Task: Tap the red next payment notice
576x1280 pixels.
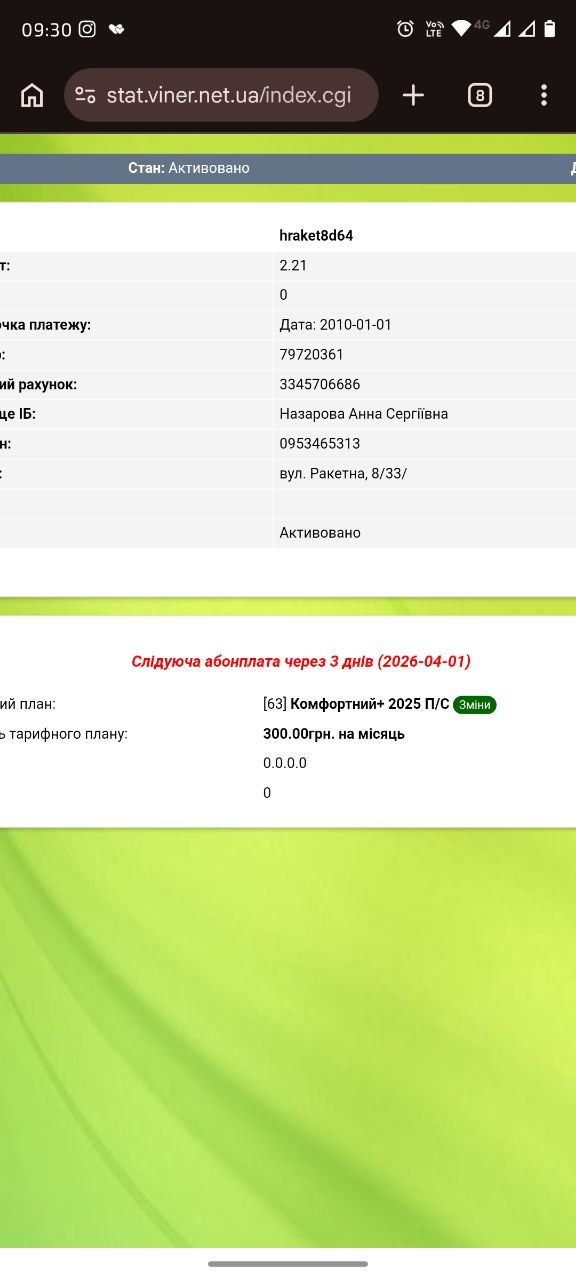Action: [301, 661]
